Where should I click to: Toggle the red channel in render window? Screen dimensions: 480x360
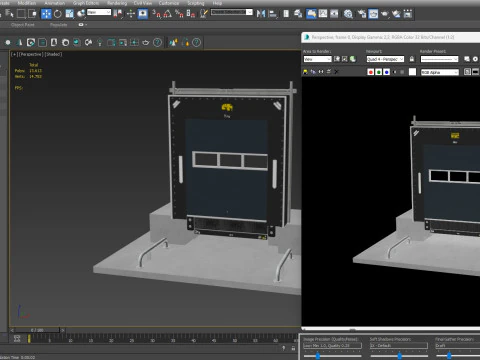pyautogui.click(x=370, y=72)
